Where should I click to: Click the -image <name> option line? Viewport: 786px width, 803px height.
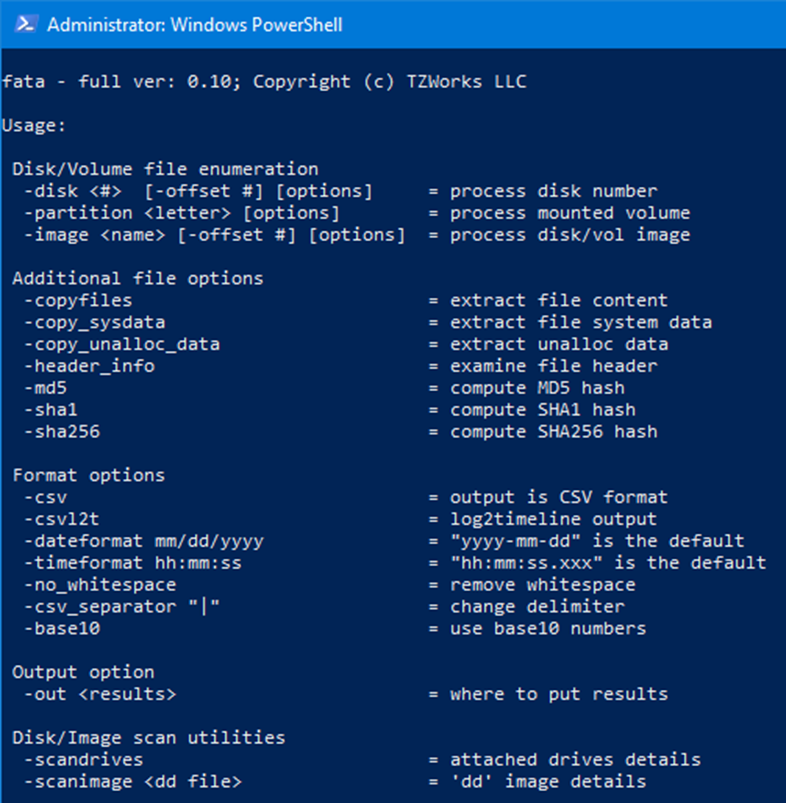tap(215, 235)
